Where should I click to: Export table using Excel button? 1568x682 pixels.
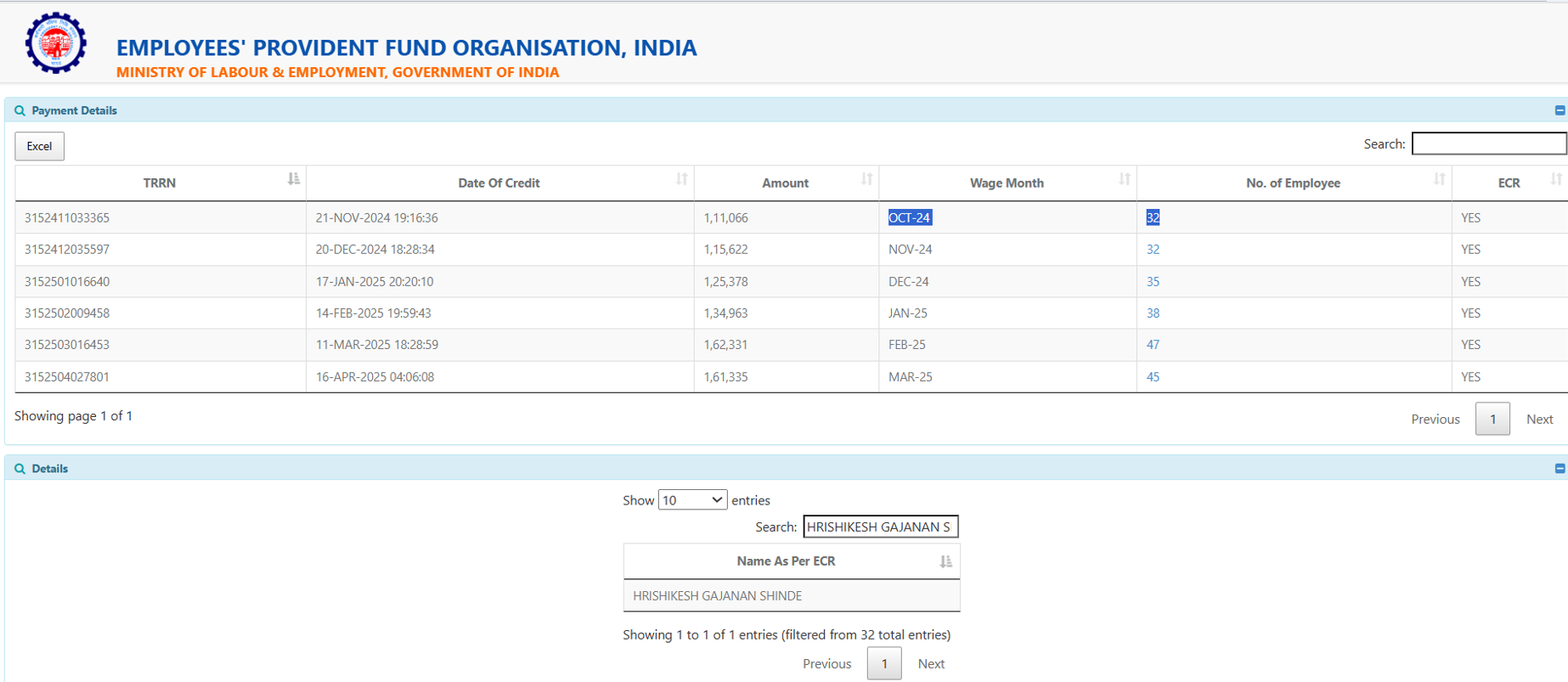[x=39, y=146]
